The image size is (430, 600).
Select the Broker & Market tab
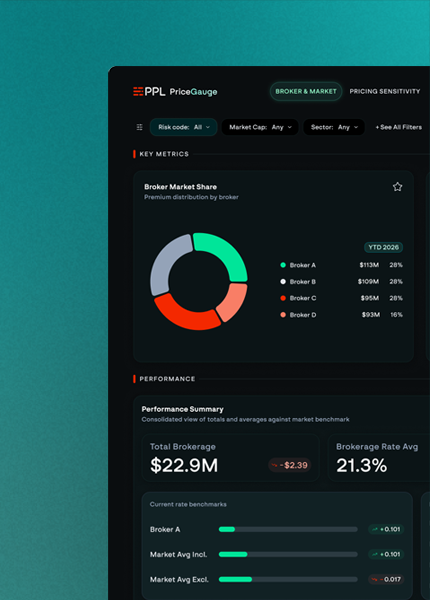(x=306, y=91)
